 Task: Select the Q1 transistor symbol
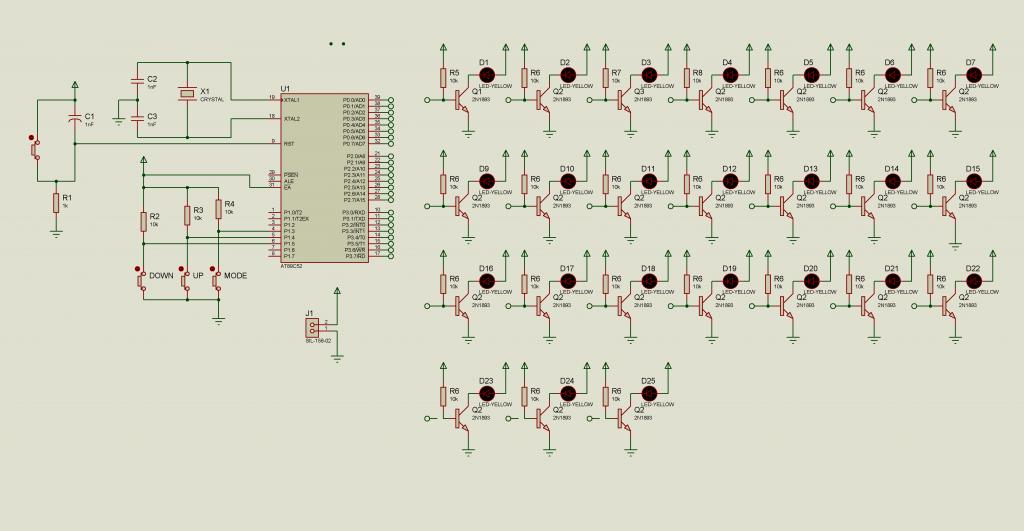(x=462, y=100)
